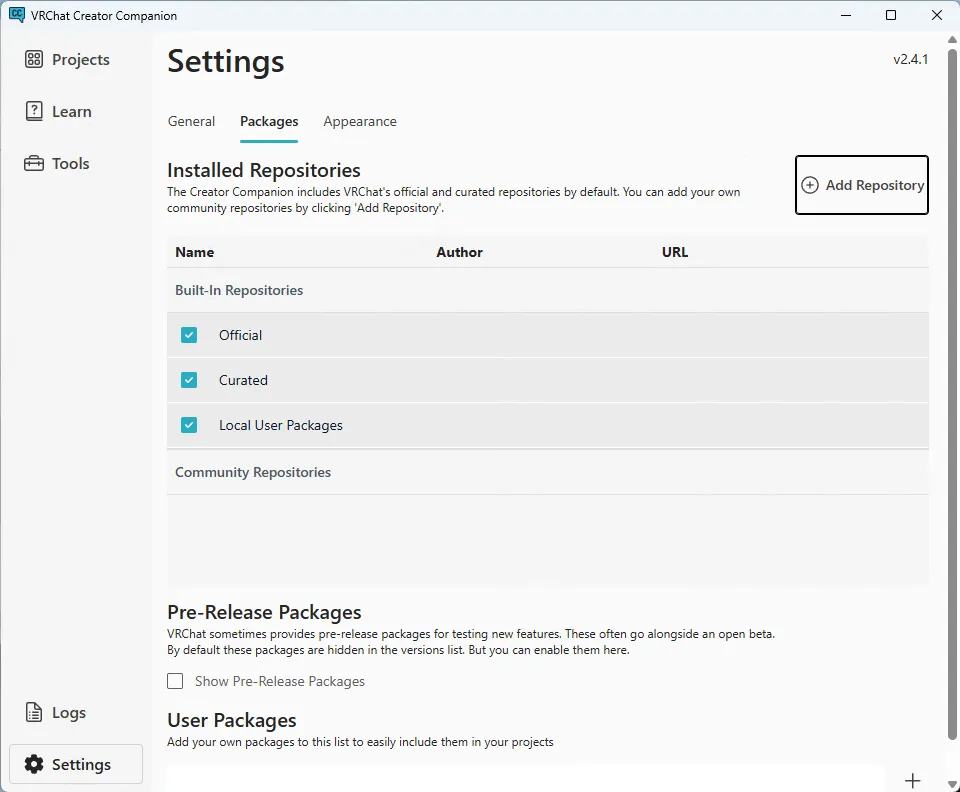Click the VRChat Creator Companion app icon
Image resolution: width=960 pixels, height=792 pixels.
(17, 15)
